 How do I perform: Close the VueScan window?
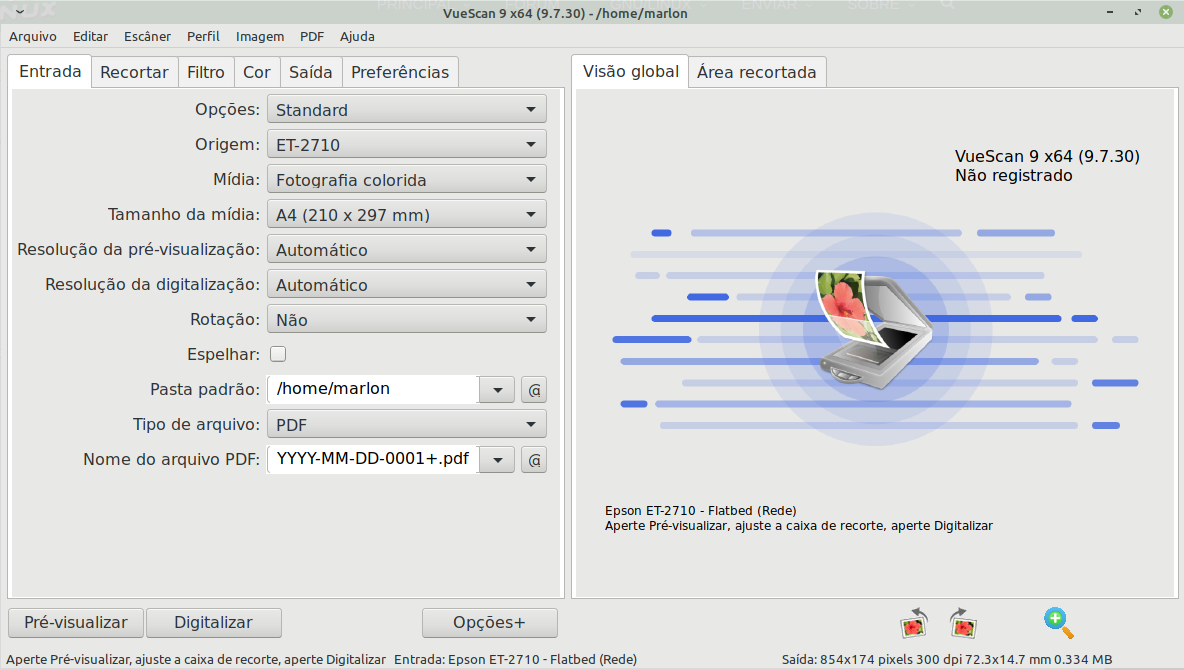(x=1166, y=12)
